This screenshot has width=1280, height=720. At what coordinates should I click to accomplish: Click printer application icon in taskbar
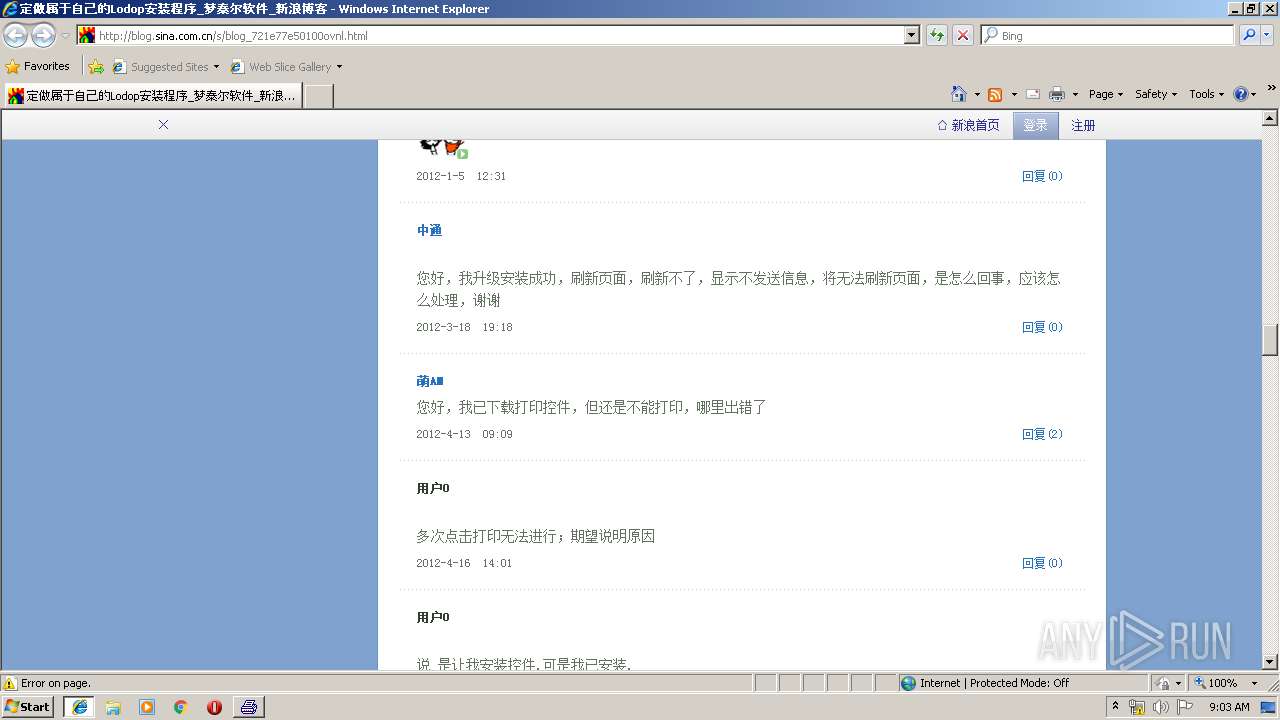[249, 707]
